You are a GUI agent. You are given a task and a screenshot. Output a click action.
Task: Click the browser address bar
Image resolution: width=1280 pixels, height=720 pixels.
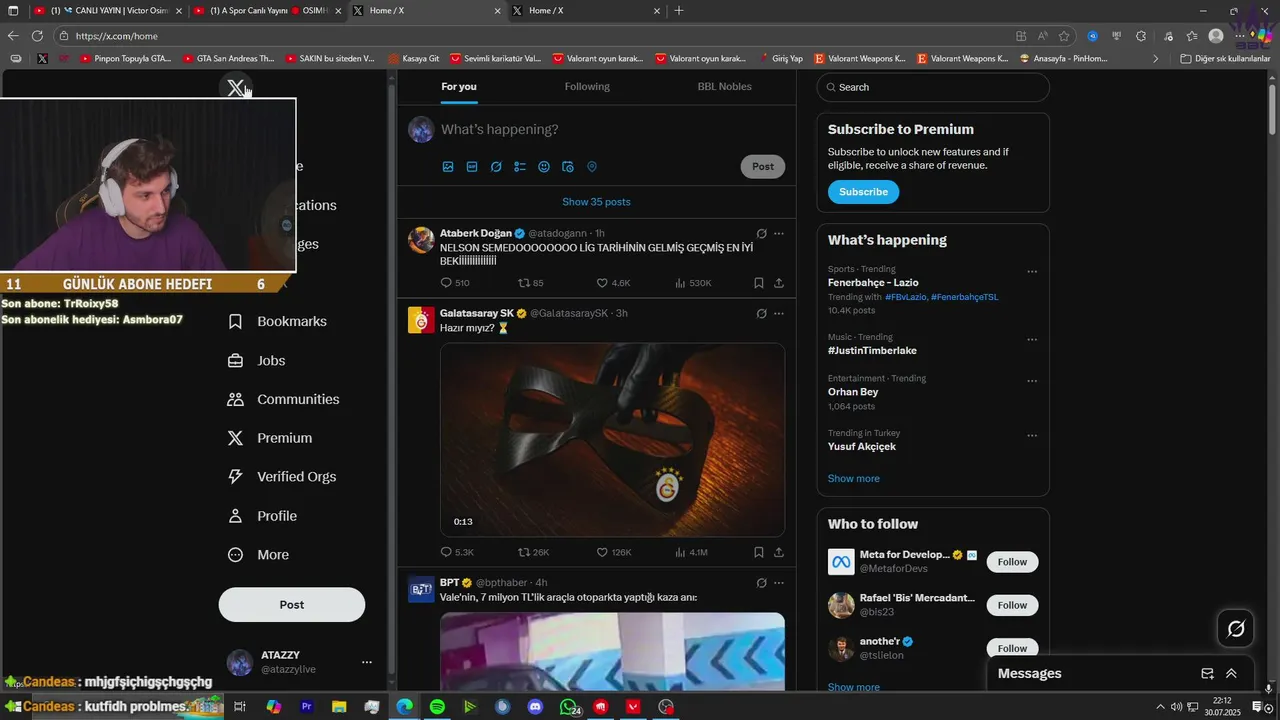[x=540, y=36]
